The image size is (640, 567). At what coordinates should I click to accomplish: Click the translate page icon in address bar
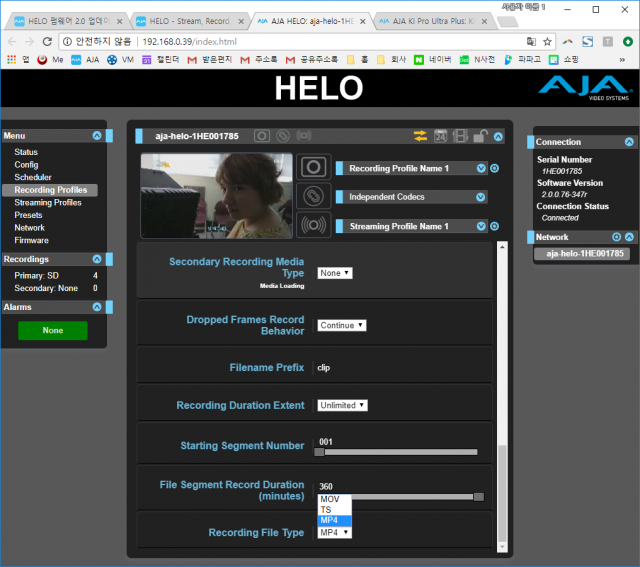tap(531, 42)
